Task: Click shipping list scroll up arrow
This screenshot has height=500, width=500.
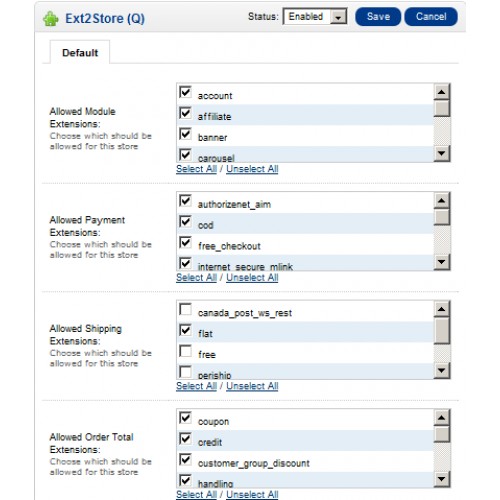Action: pos(442,309)
